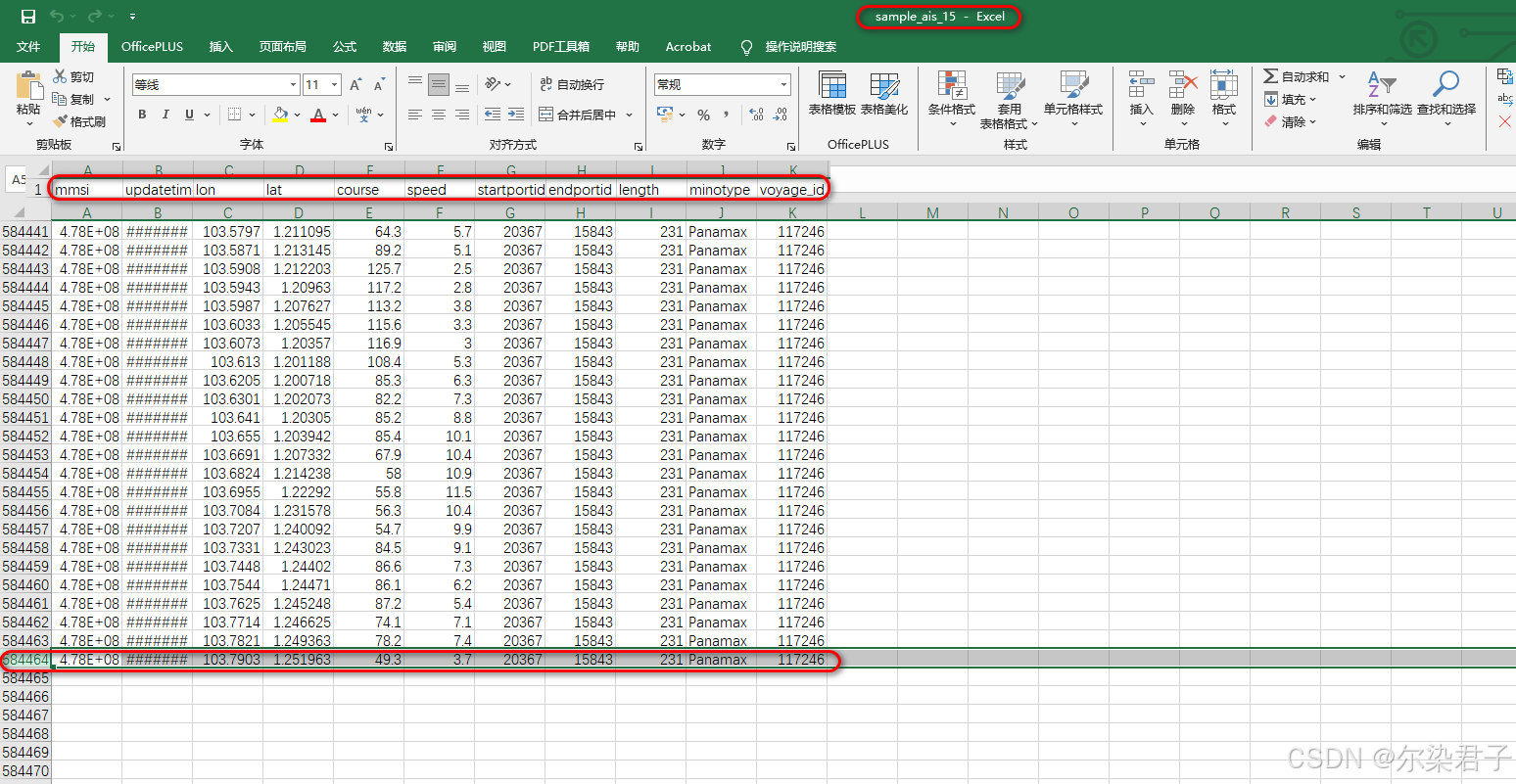1516x784 pixels.
Task: Open the 剪贴板 clipboard dialog launcher
Action: (117, 146)
